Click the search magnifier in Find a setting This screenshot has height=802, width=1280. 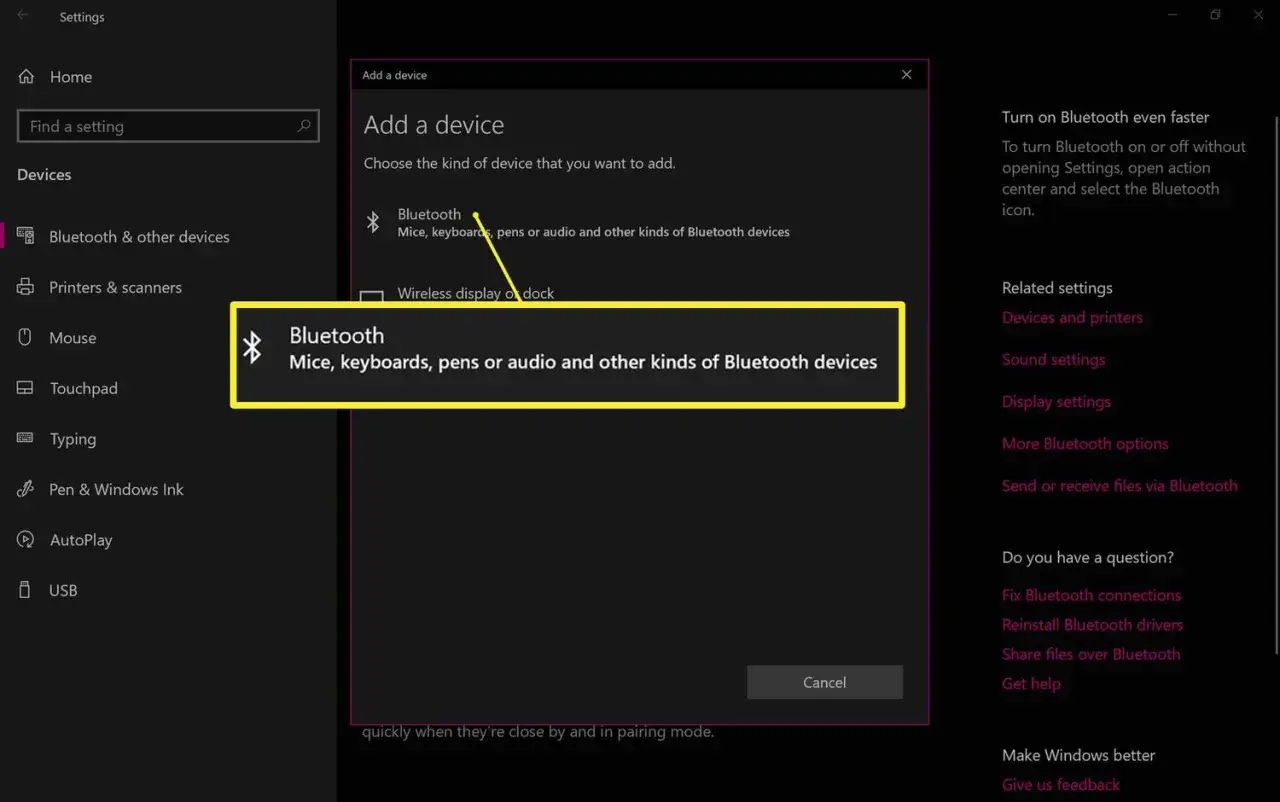pyautogui.click(x=304, y=126)
